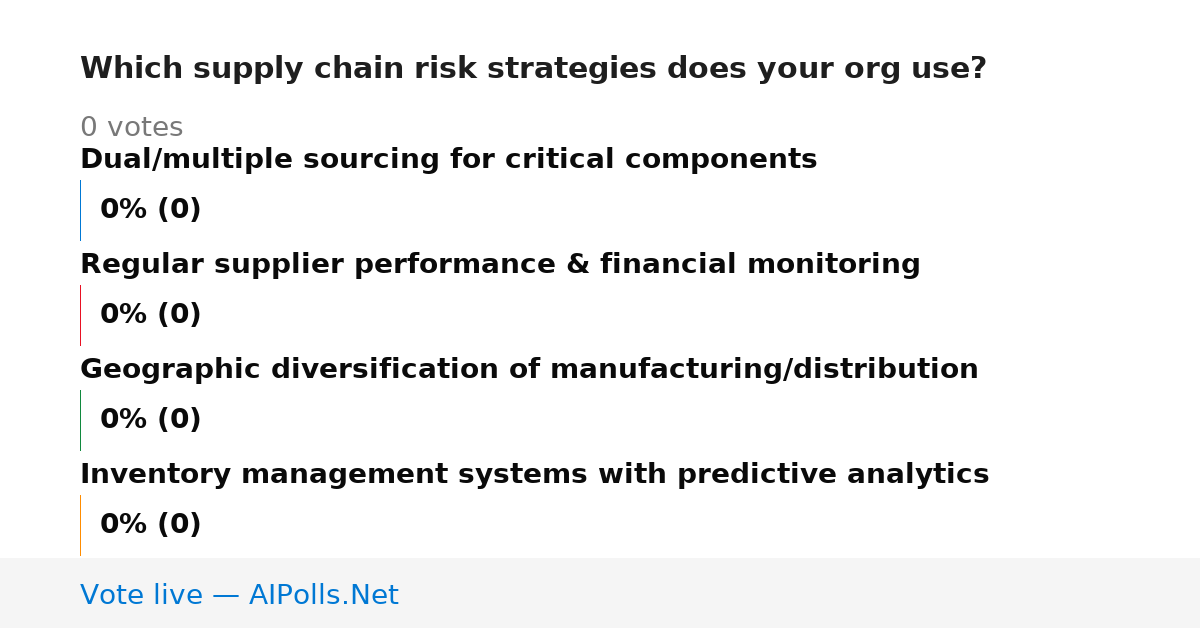Click the red bar for supplier monitoring
Viewport: 1200px width, 628px height.
point(80,315)
